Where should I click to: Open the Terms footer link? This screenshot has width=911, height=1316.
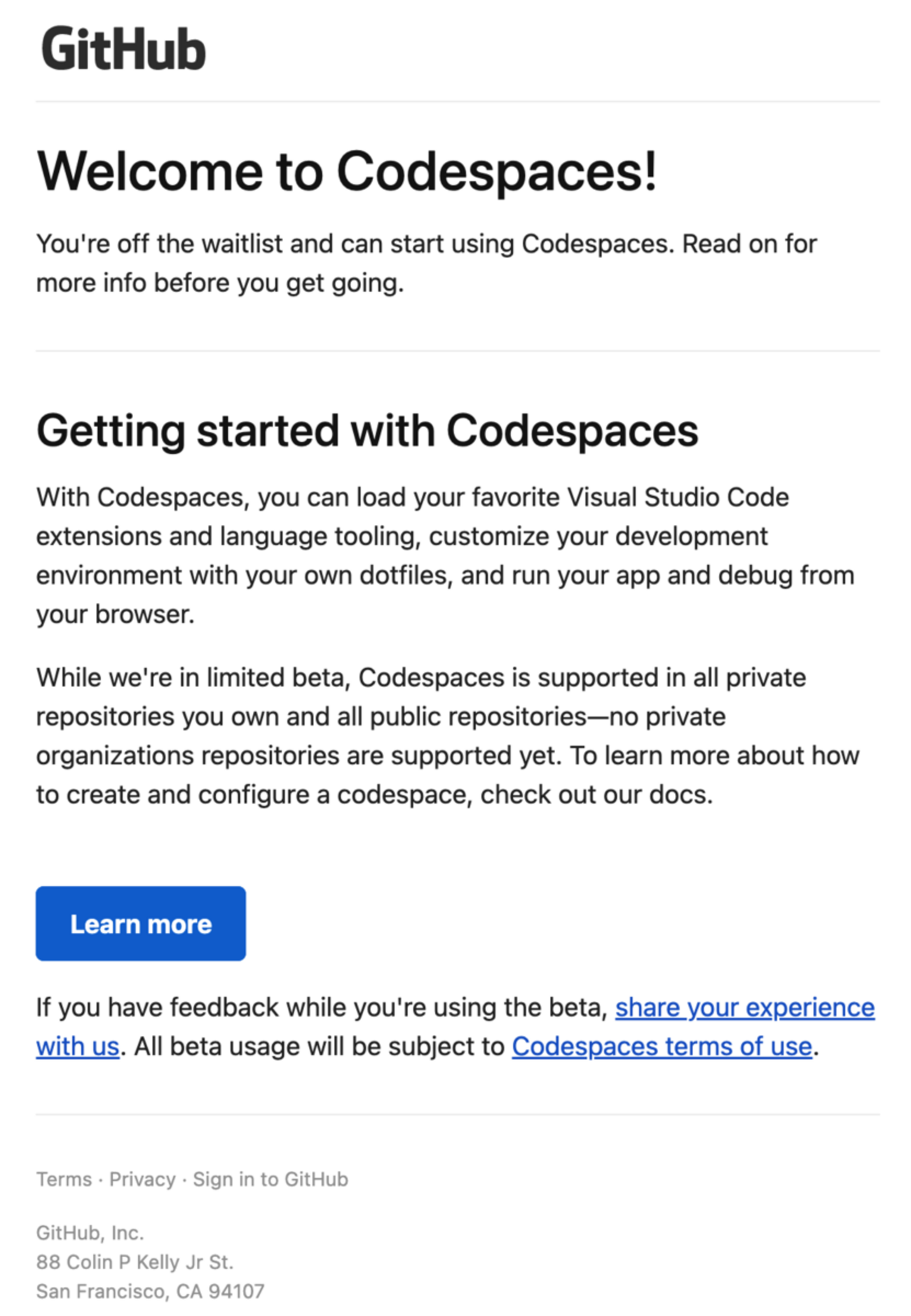pyautogui.click(x=64, y=1179)
